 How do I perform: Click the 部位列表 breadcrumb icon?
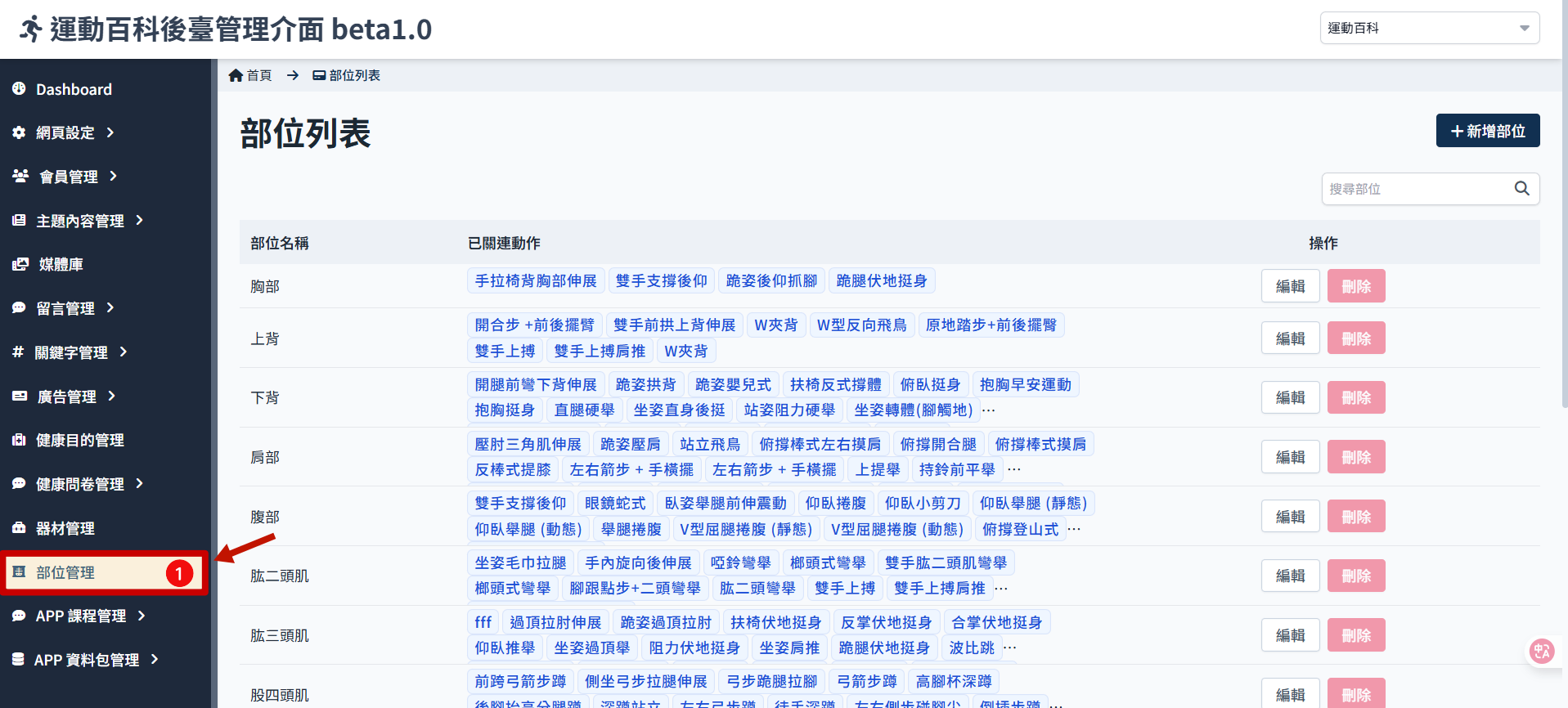[x=319, y=75]
